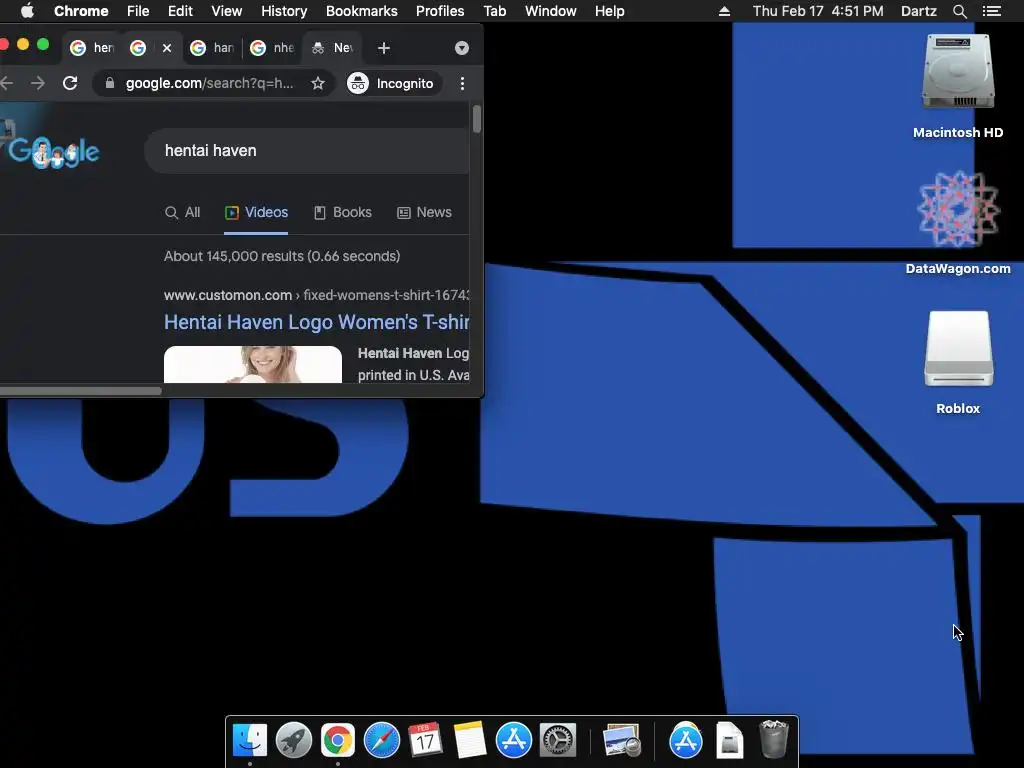Open the Help menu
The height and width of the screenshot is (768, 1024).
click(609, 11)
